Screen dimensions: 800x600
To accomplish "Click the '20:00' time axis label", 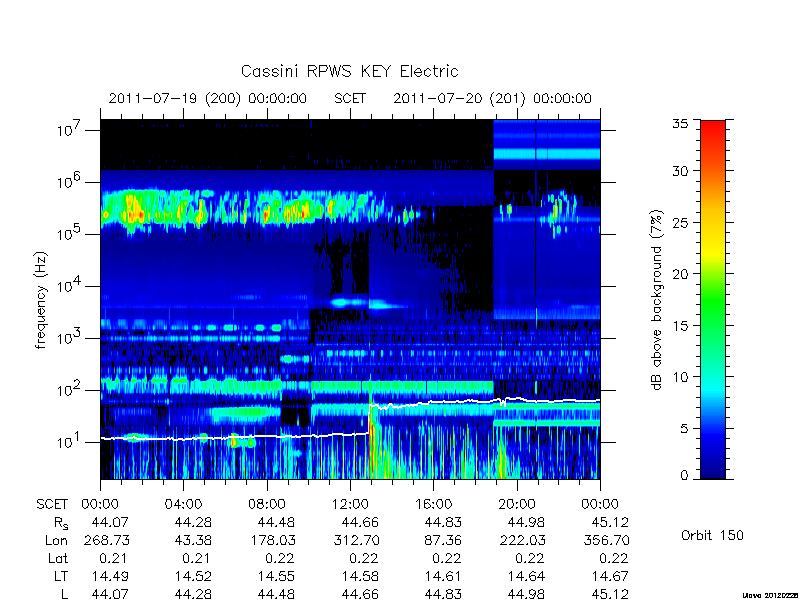I will coord(517,504).
